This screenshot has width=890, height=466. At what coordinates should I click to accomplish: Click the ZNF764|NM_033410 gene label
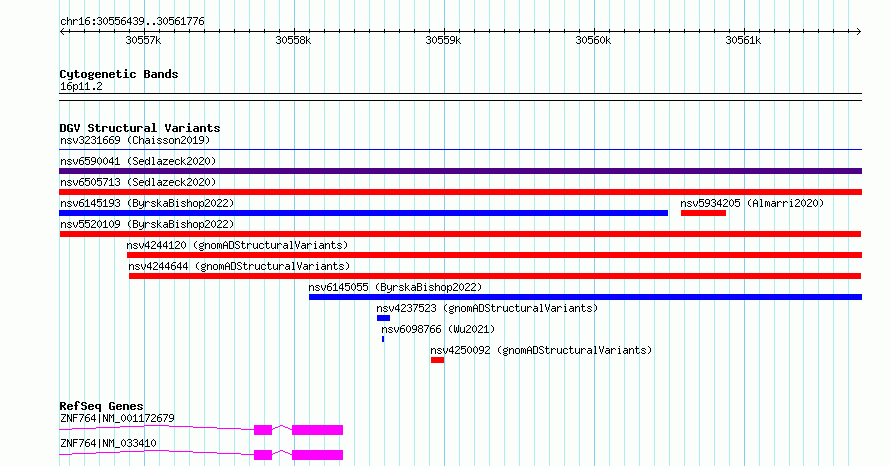point(108,443)
